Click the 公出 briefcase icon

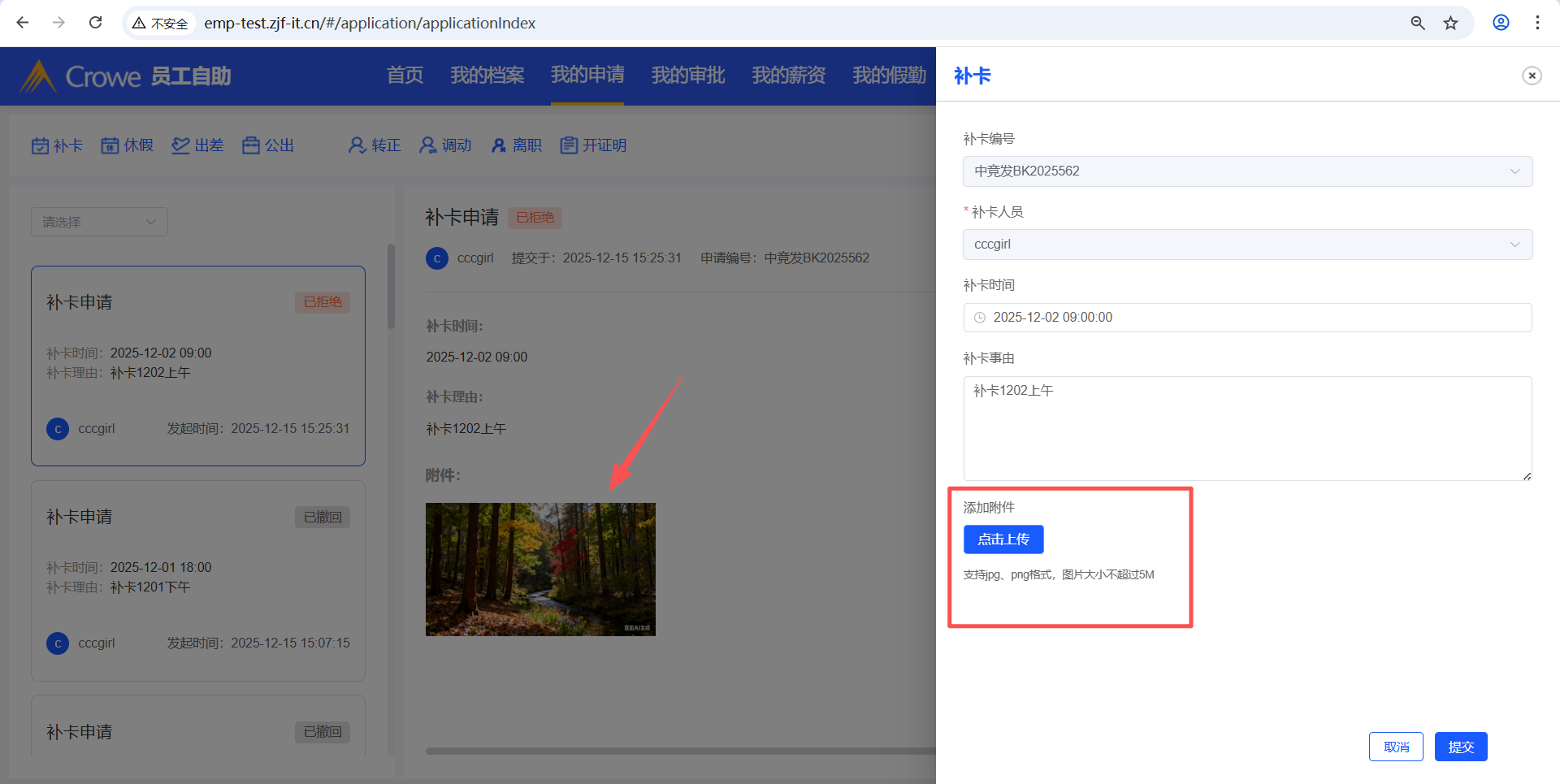(251, 145)
